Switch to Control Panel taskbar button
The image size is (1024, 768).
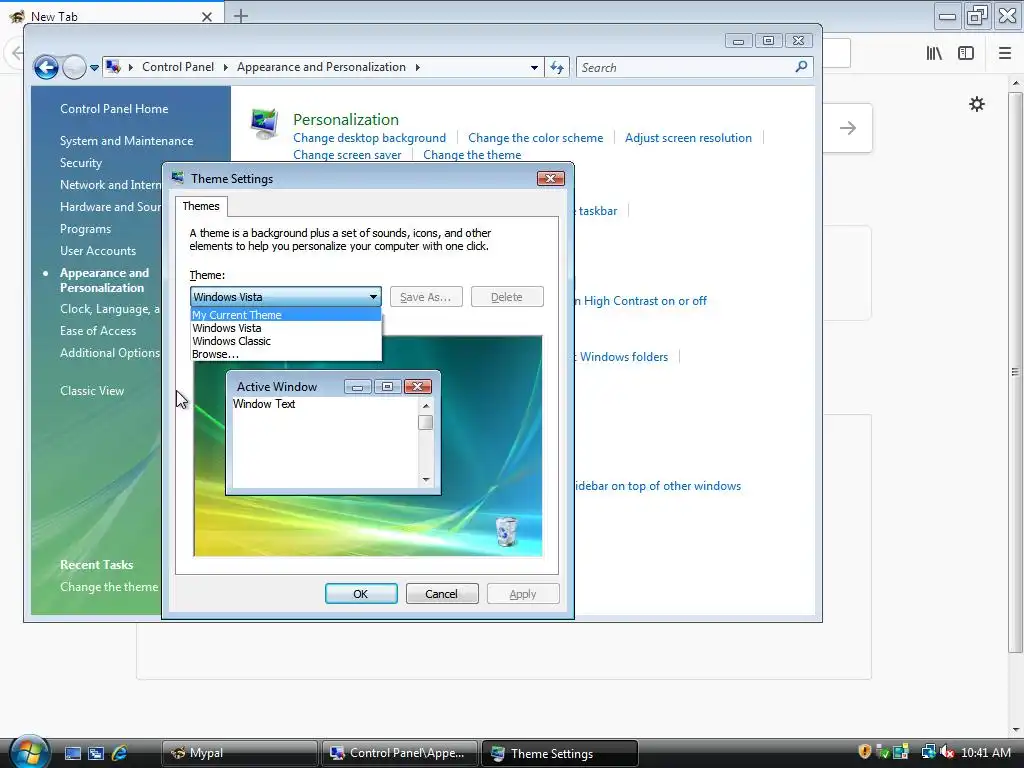pos(400,753)
